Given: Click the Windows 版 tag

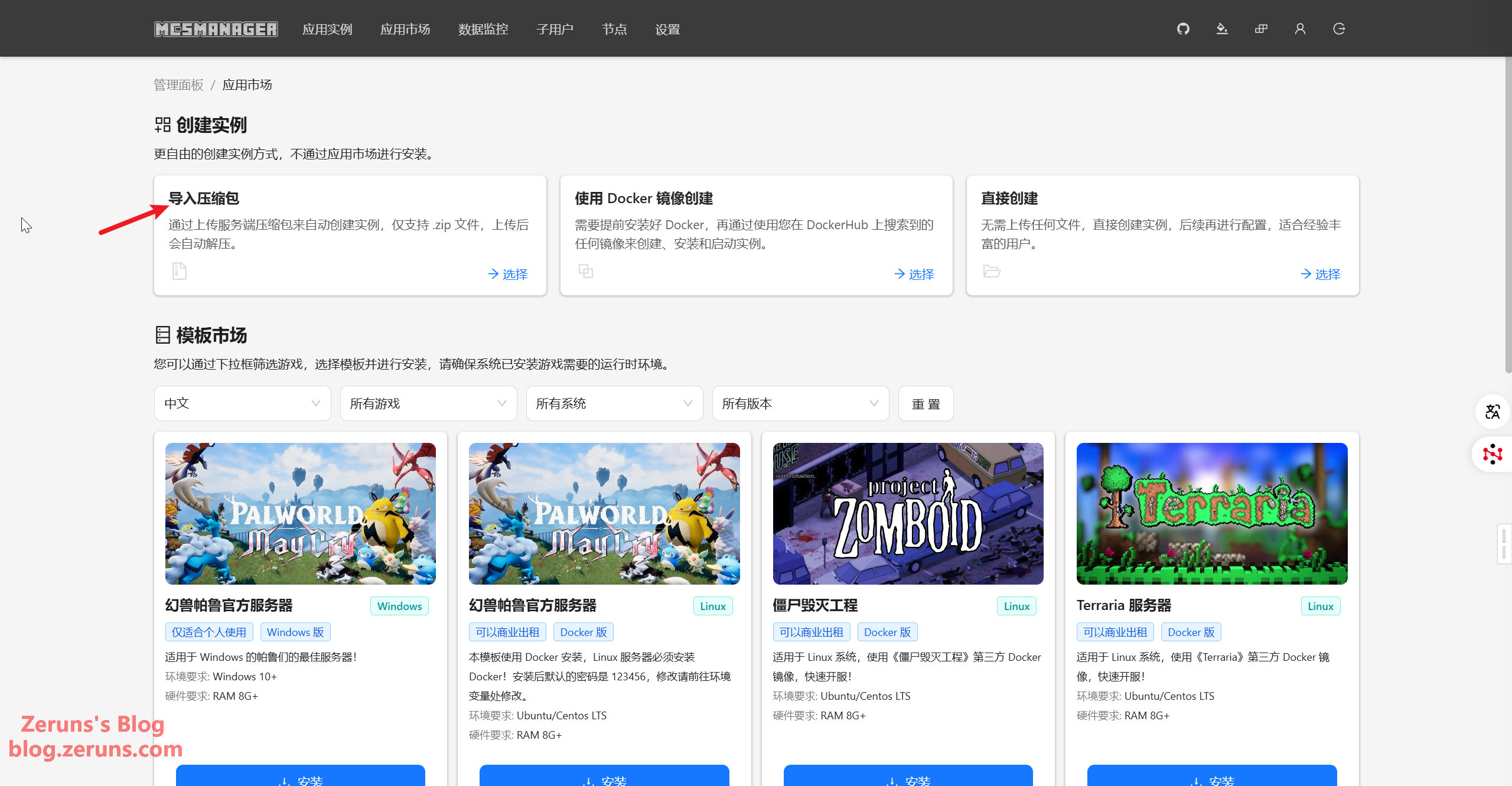Looking at the screenshot, I should [295, 632].
